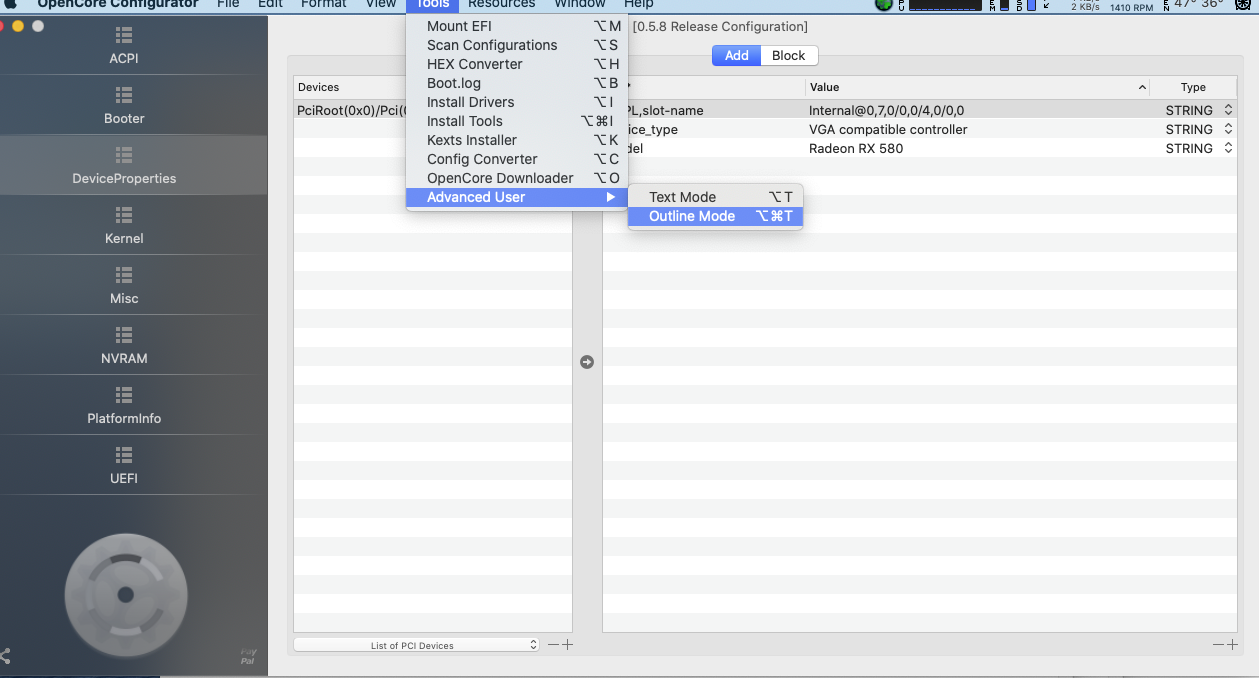Open the NVRAM section in sidebar
This screenshot has width=1259, height=678.
[124, 346]
